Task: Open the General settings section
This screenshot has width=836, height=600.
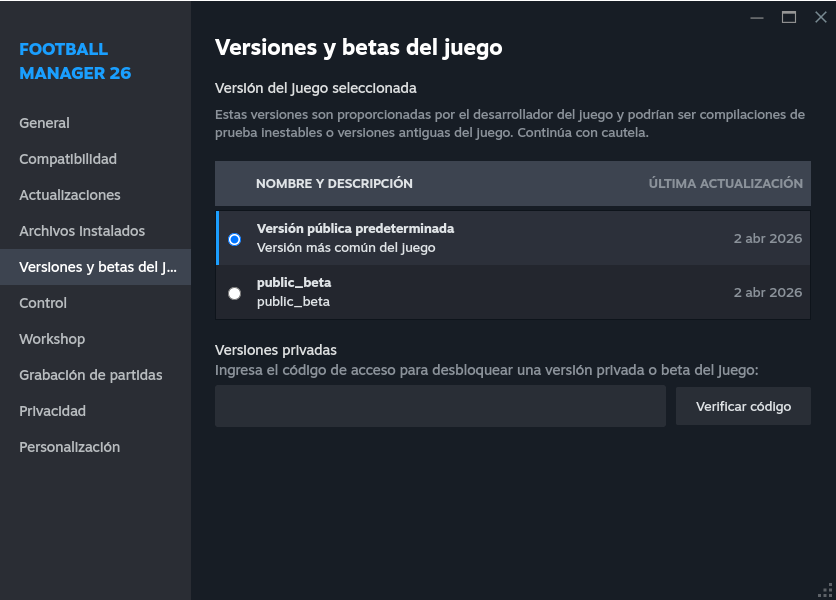Action: pos(44,123)
